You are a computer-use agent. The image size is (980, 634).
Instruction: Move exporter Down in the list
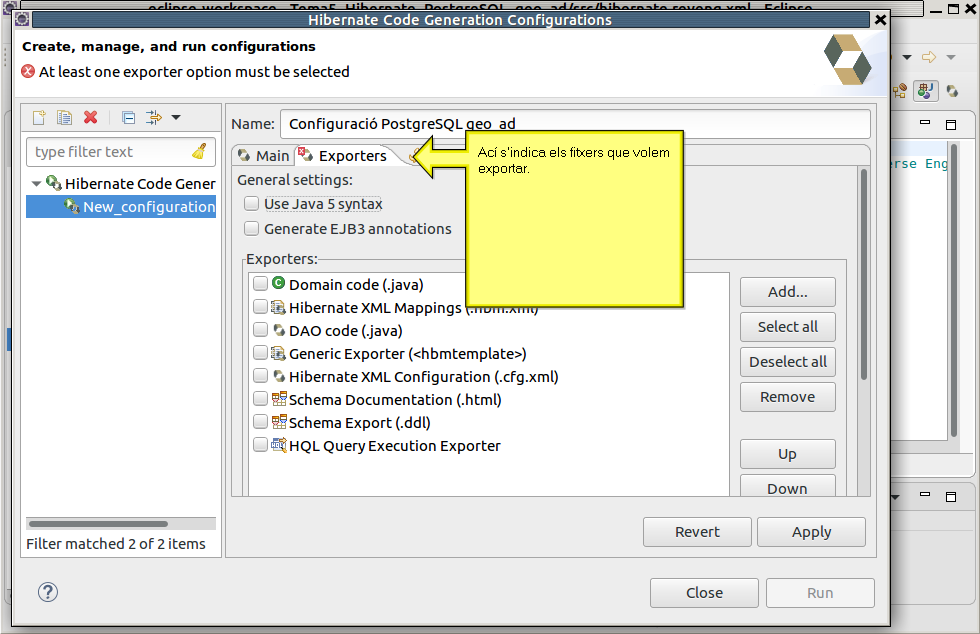tap(788, 486)
